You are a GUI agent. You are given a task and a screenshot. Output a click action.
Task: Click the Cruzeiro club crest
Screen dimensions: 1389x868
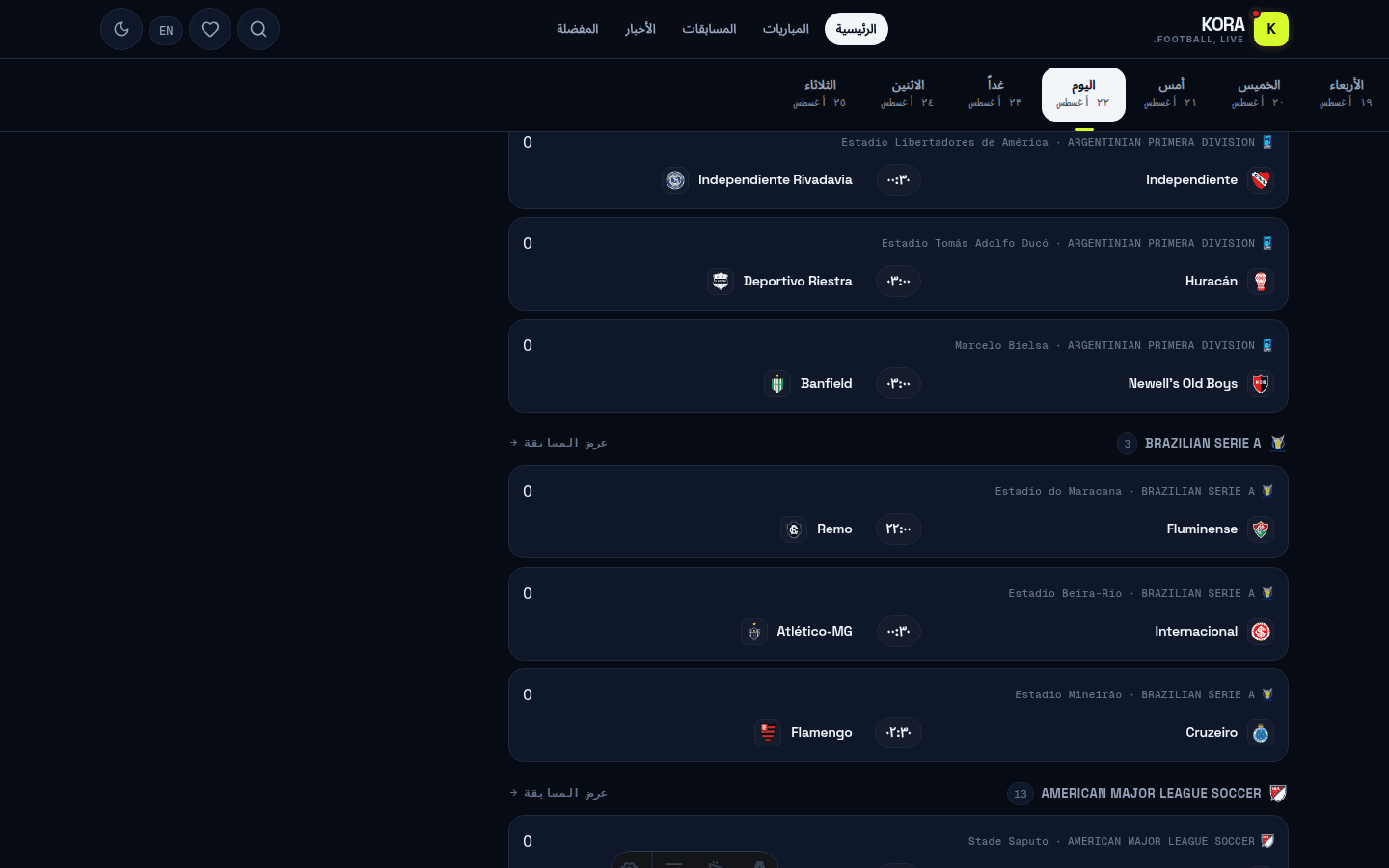(1261, 733)
